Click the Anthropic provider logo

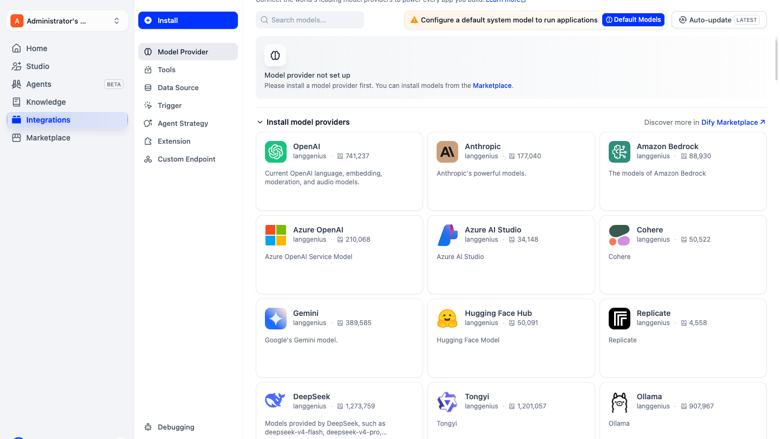pos(447,152)
